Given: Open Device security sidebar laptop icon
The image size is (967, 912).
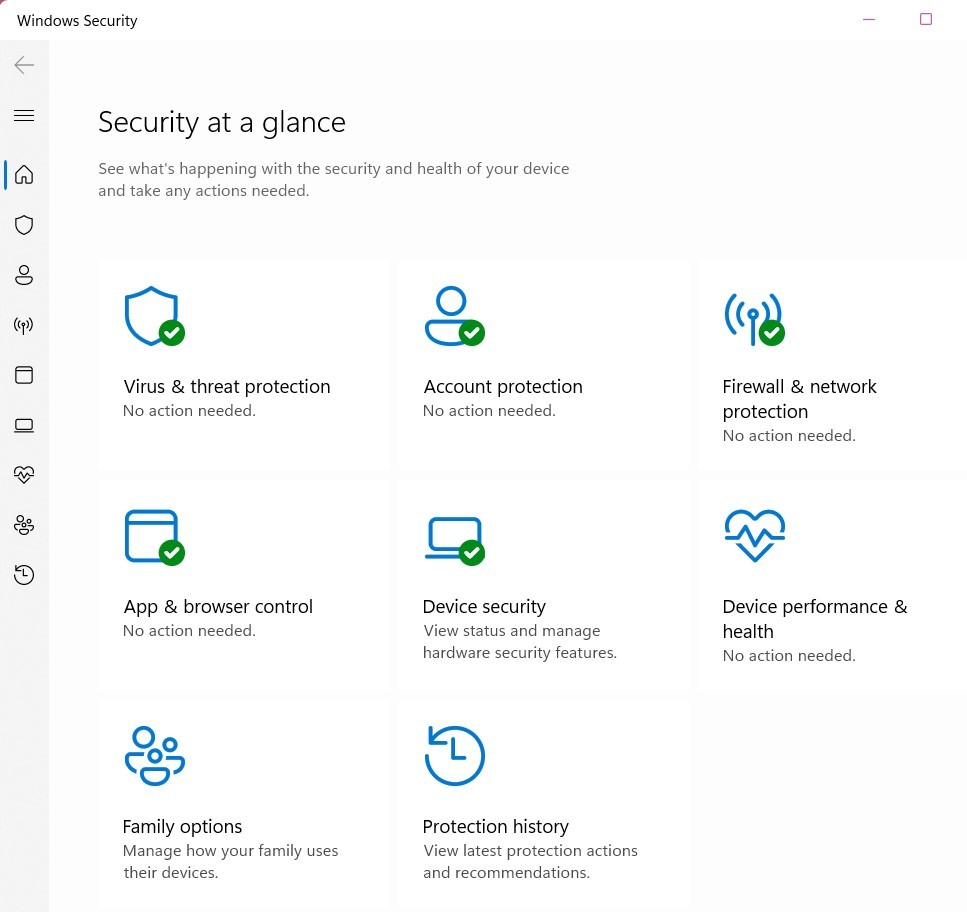Looking at the screenshot, I should tap(24, 425).
